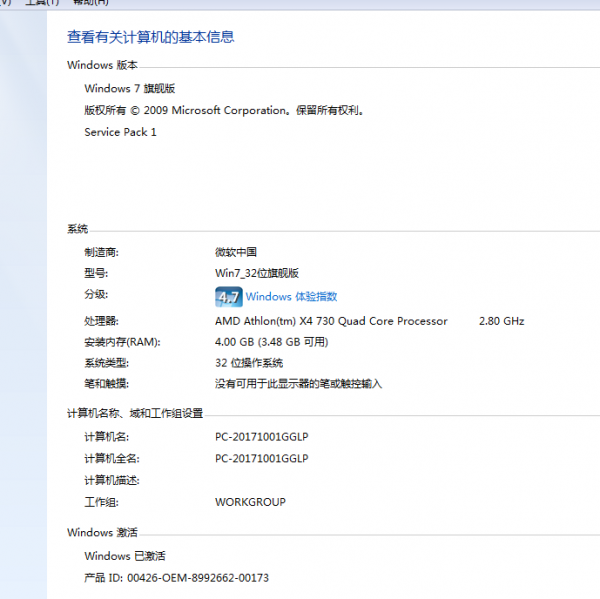Click the Windows 激活 section header

click(102, 532)
